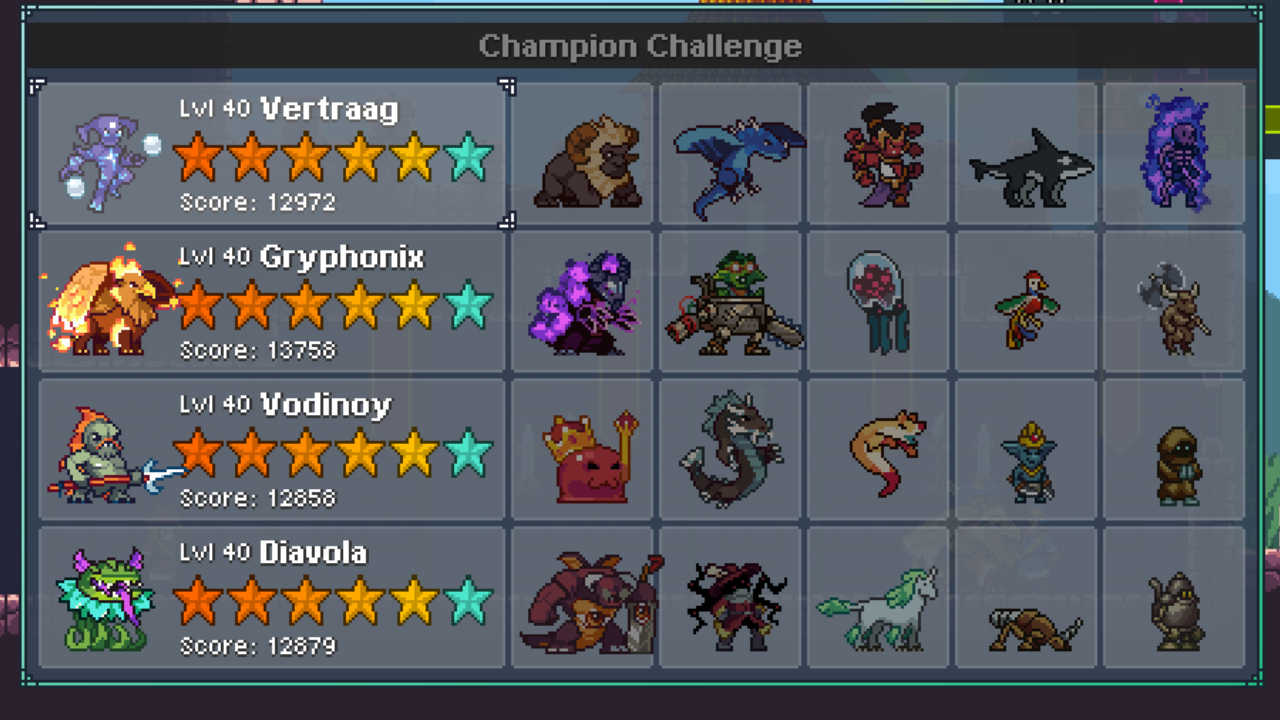This screenshot has height=720, width=1280.
Task: Click Vertraag's teal sixth star
Action: pyautogui.click(x=468, y=157)
